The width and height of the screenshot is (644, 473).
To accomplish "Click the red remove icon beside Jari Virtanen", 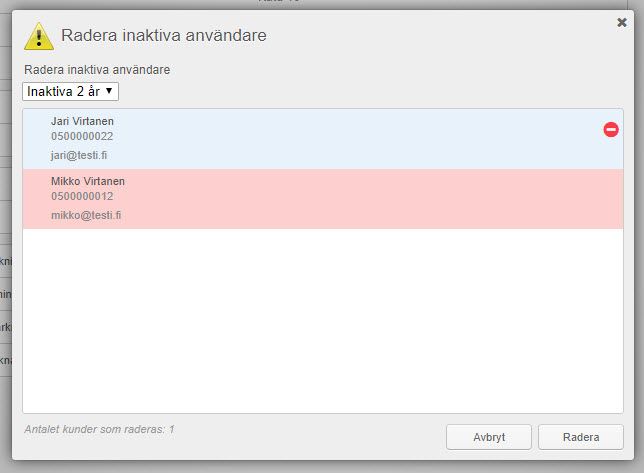I will [611, 129].
